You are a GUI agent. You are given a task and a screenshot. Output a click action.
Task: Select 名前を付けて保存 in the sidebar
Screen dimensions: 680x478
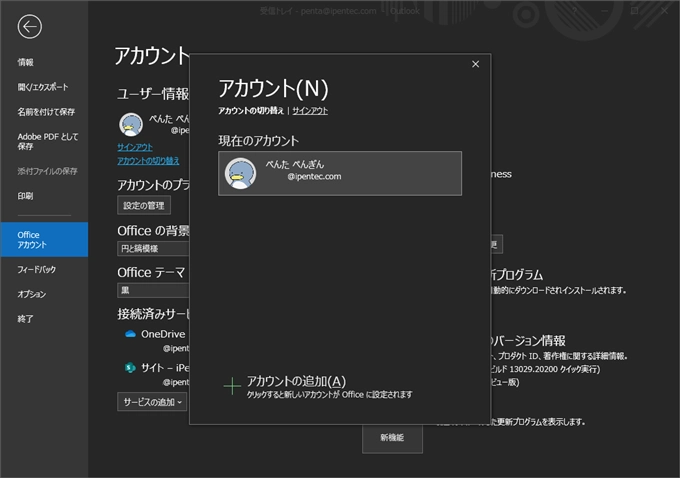46,112
